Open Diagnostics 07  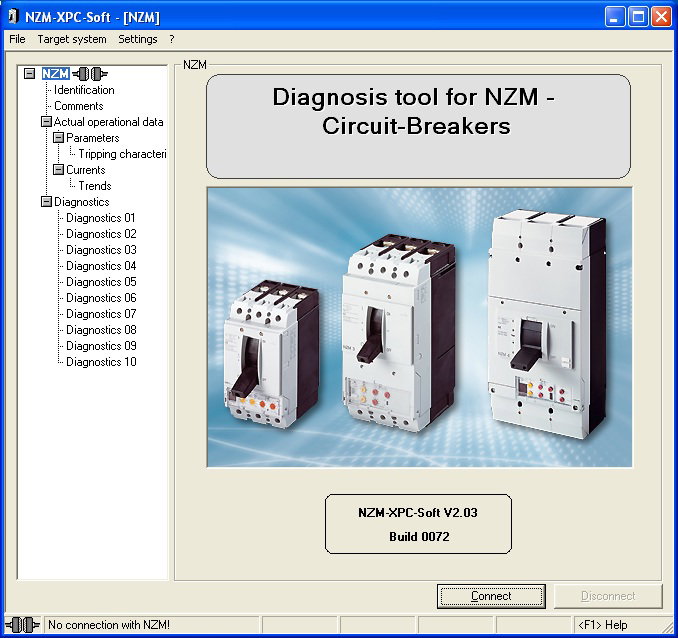101,314
